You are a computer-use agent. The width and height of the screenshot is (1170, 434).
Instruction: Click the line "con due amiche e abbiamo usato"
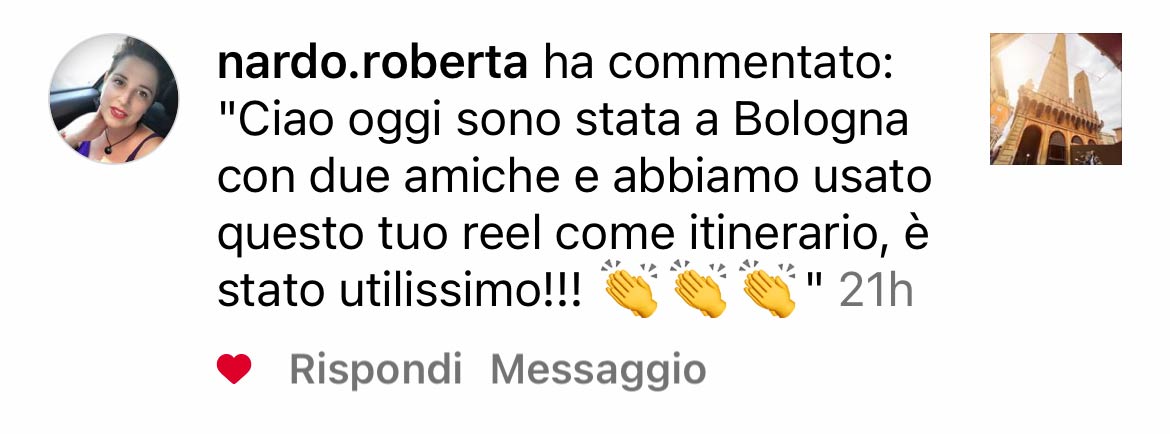(575, 179)
